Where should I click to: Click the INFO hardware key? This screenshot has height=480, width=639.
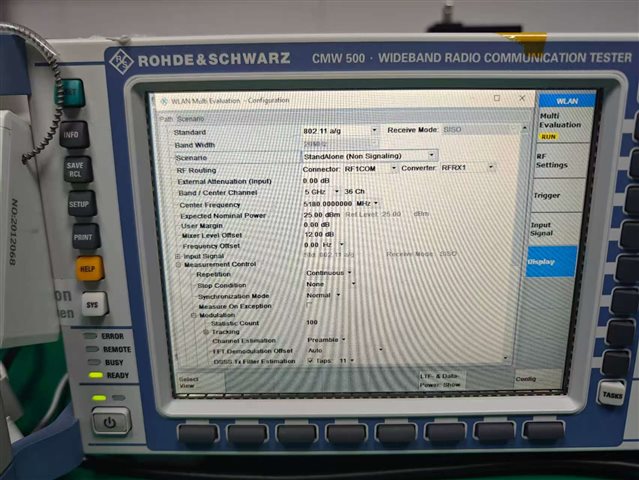tap(73, 134)
